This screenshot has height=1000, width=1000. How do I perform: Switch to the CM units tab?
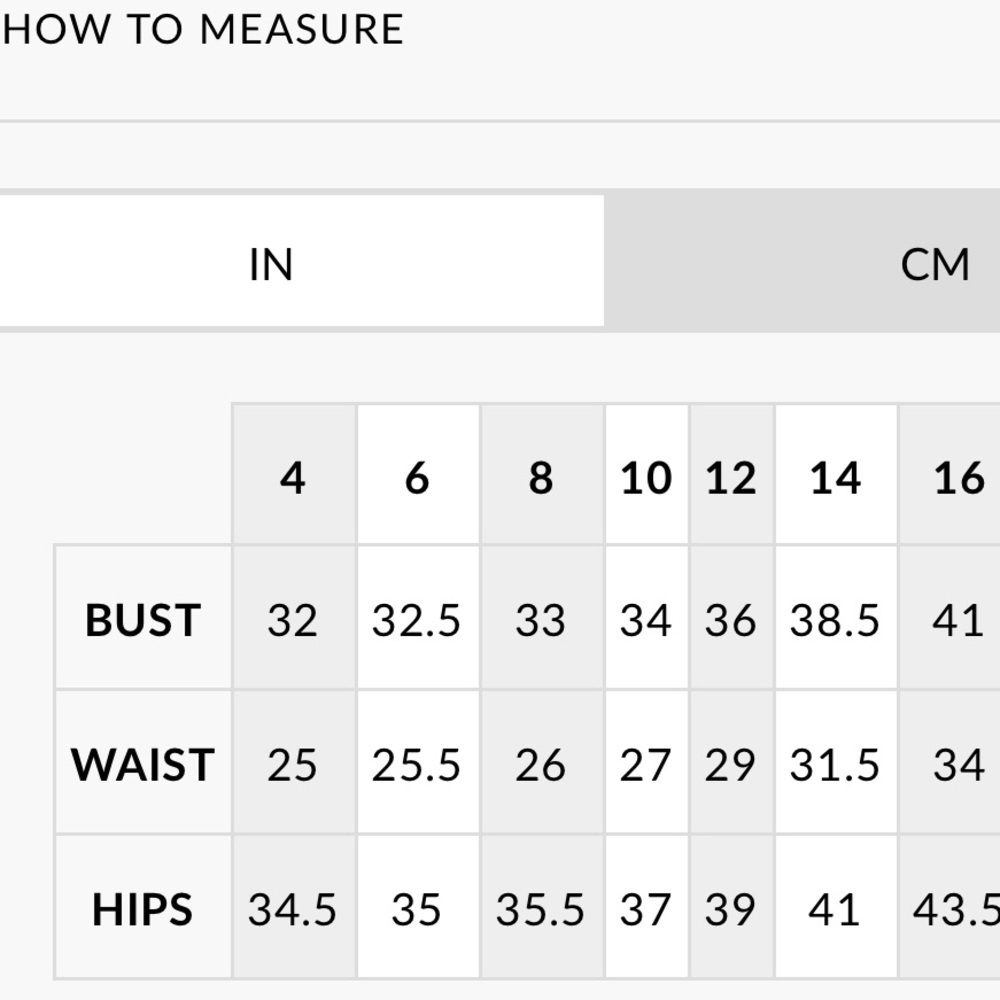tap(802, 260)
